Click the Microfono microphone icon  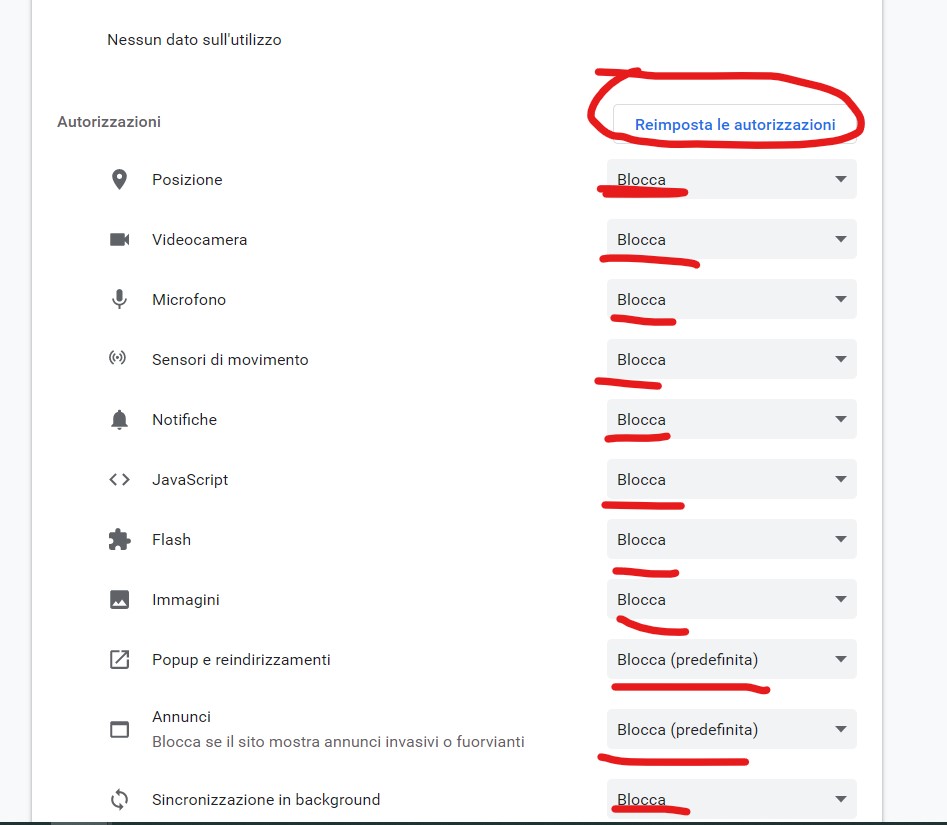tap(119, 299)
